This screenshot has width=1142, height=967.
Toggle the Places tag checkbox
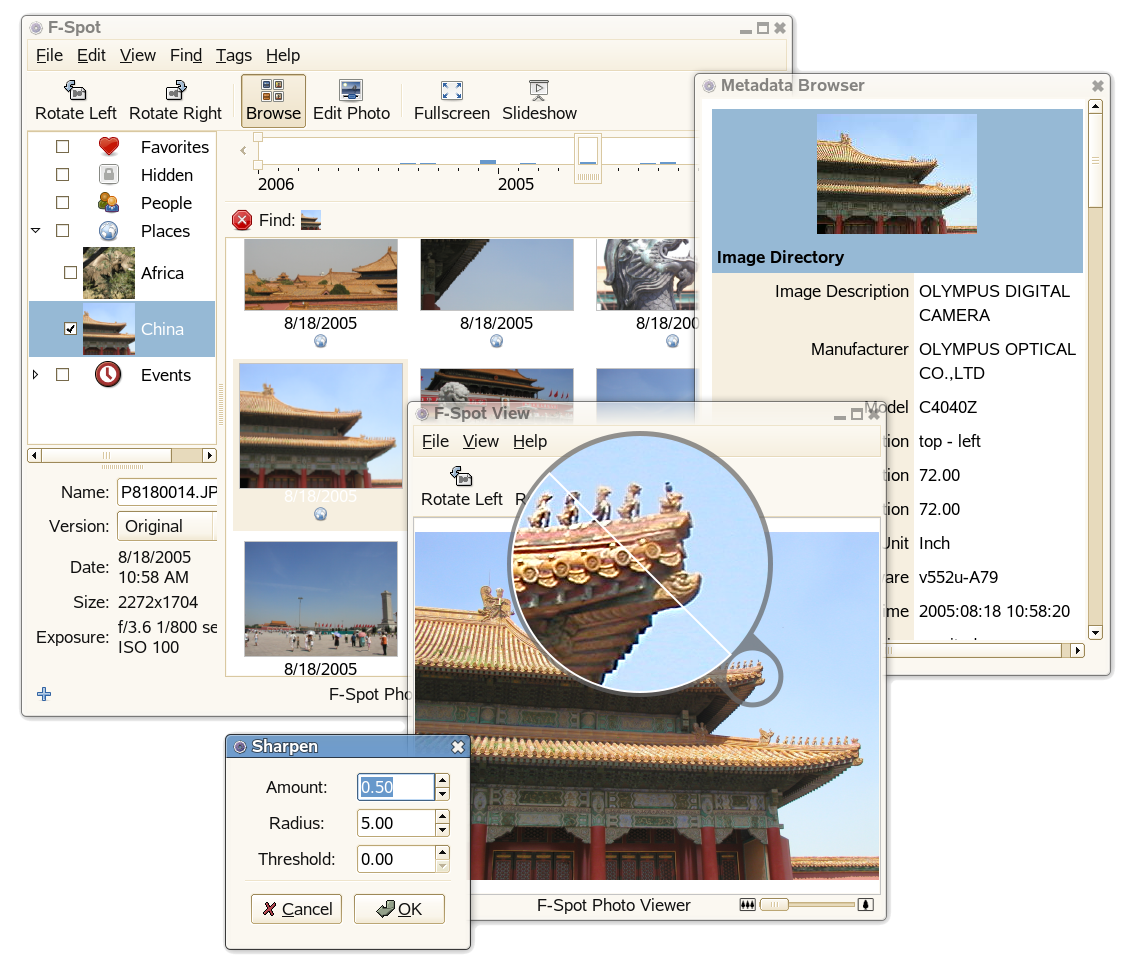click(x=63, y=231)
